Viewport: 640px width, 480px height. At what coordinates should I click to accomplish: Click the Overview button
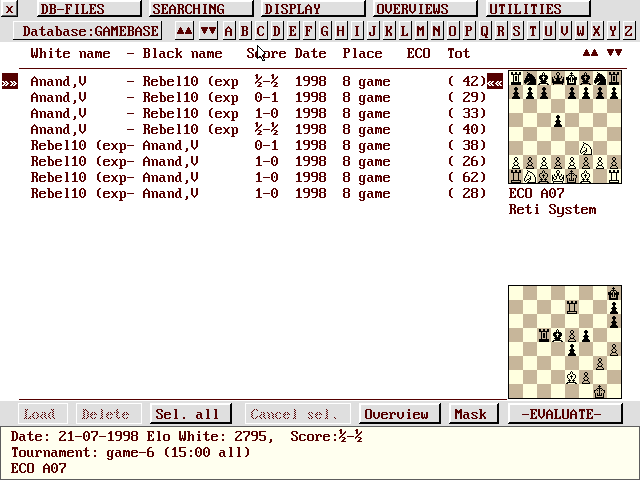pos(396,414)
